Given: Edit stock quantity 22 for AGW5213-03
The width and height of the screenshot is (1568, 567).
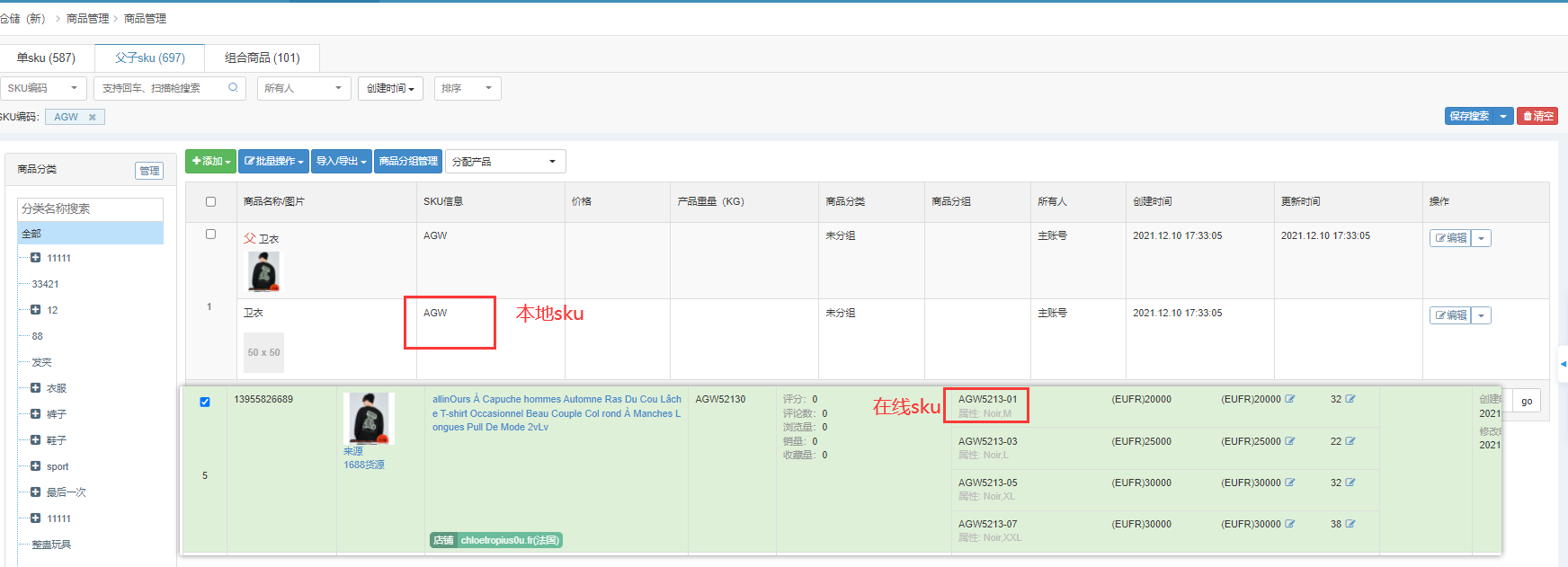Looking at the screenshot, I should (x=1350, y=441).
